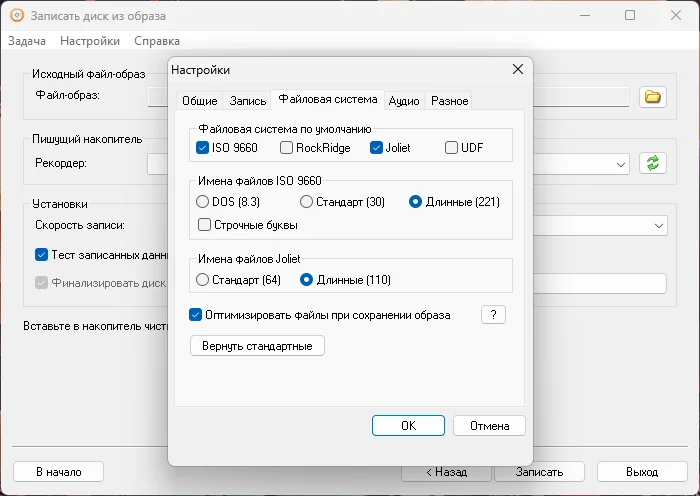Expand the Рекордер dropdown list
Screen dimensions: 700x496
tap(621, 163)
